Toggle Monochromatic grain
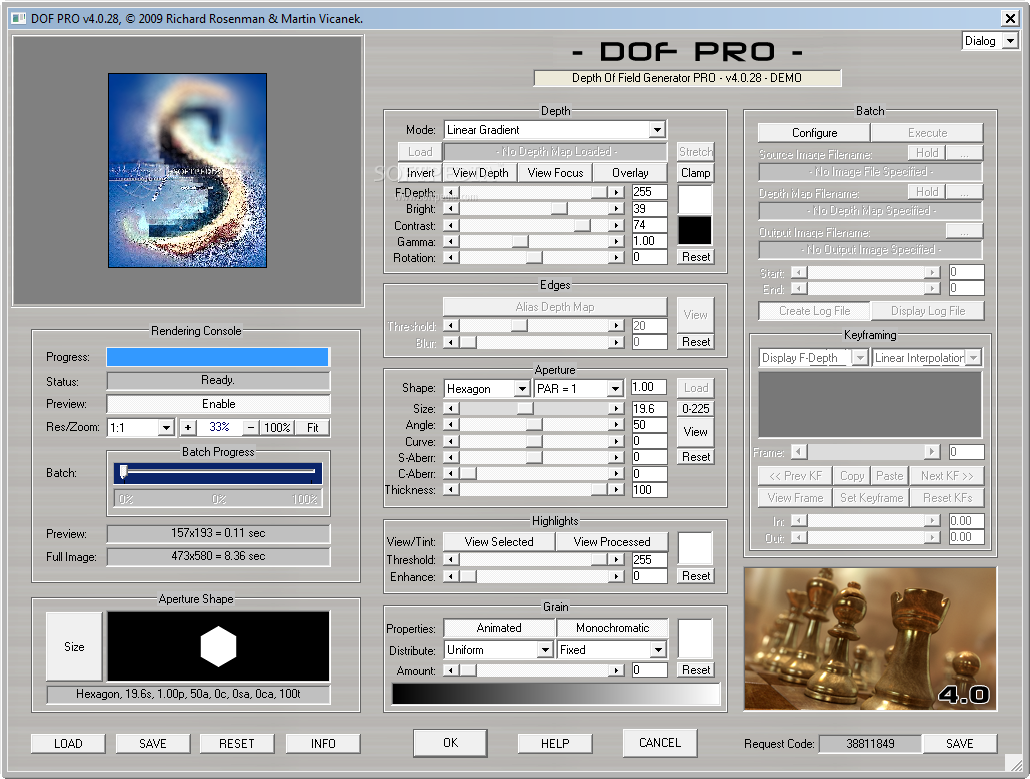This screenshot has height=779, width=1030. 612,628
